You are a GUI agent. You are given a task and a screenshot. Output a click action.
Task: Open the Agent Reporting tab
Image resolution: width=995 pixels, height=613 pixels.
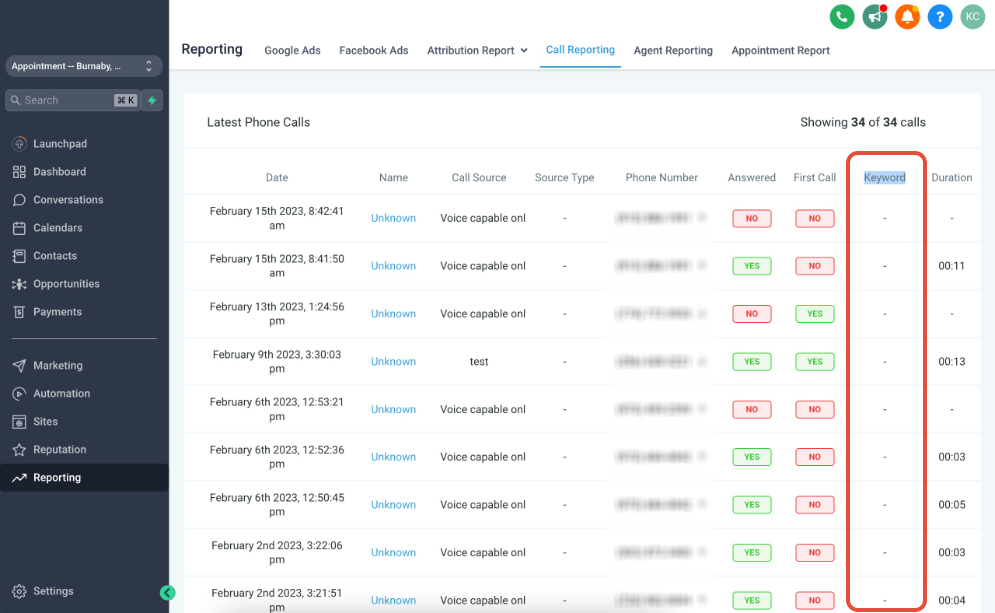pyautogui.click(x=673, y=50)
